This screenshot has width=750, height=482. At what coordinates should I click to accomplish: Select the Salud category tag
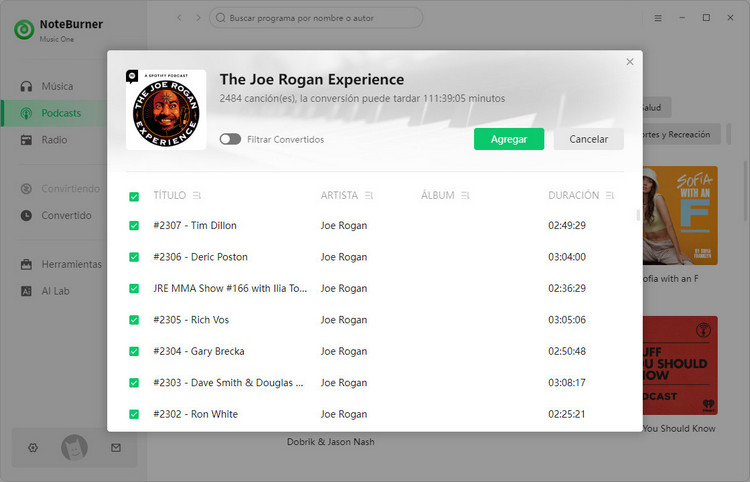(x=657, y=108)
